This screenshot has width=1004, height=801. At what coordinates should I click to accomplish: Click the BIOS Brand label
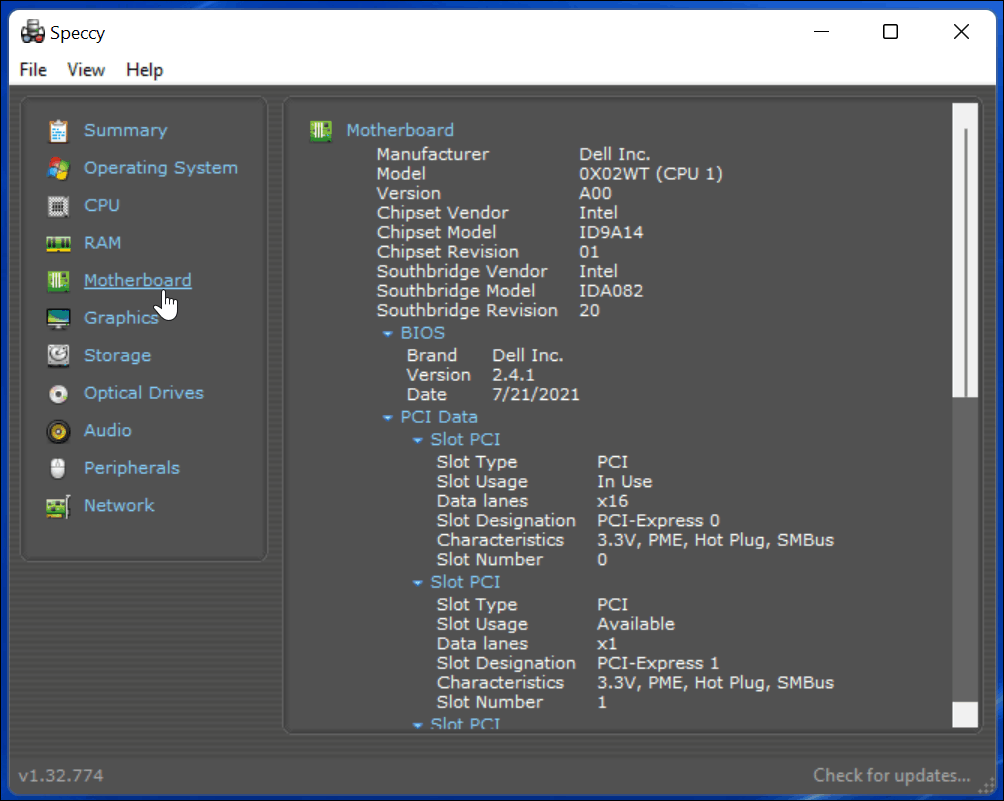click(x=432, y=355)
